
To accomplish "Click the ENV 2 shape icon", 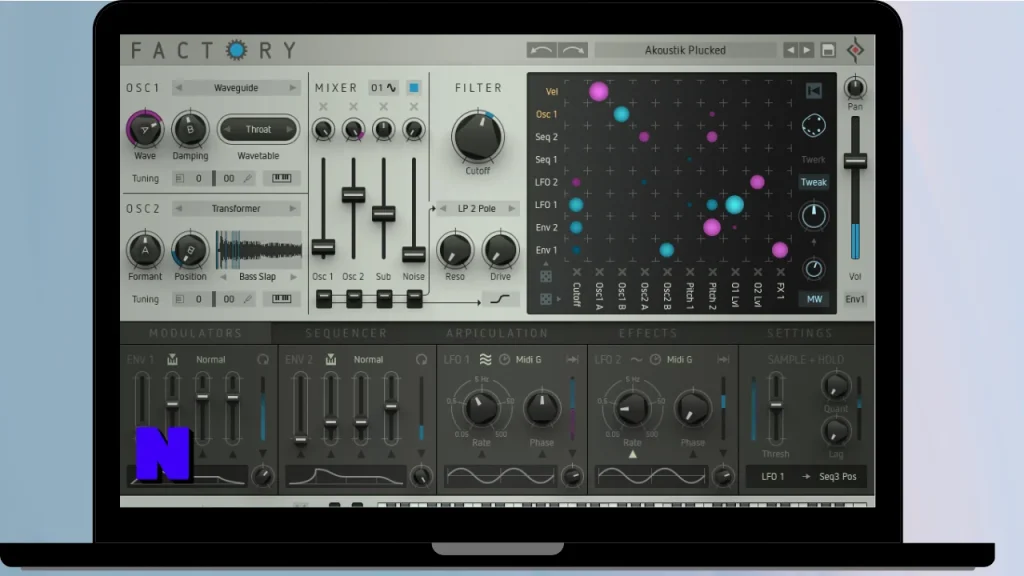I will click(x=331, y=359).
